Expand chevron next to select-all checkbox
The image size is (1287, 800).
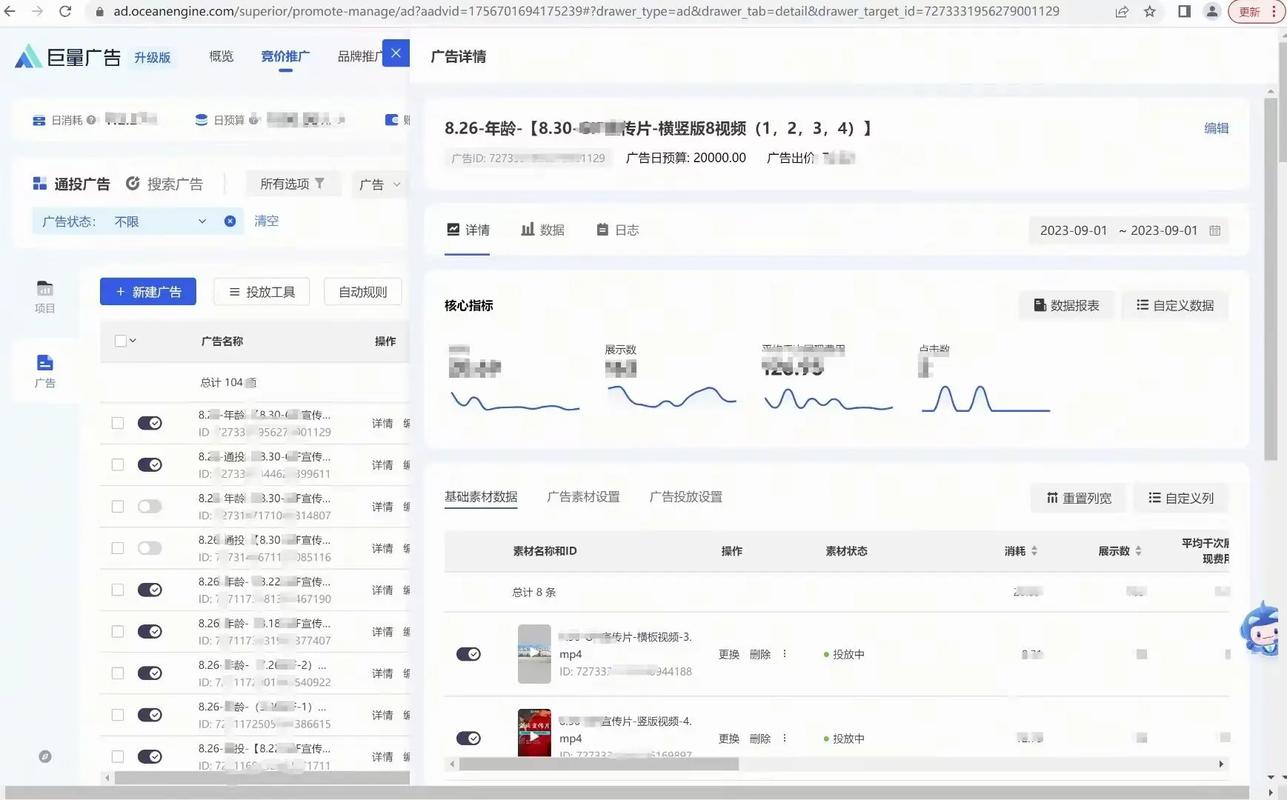click(133, 341)
